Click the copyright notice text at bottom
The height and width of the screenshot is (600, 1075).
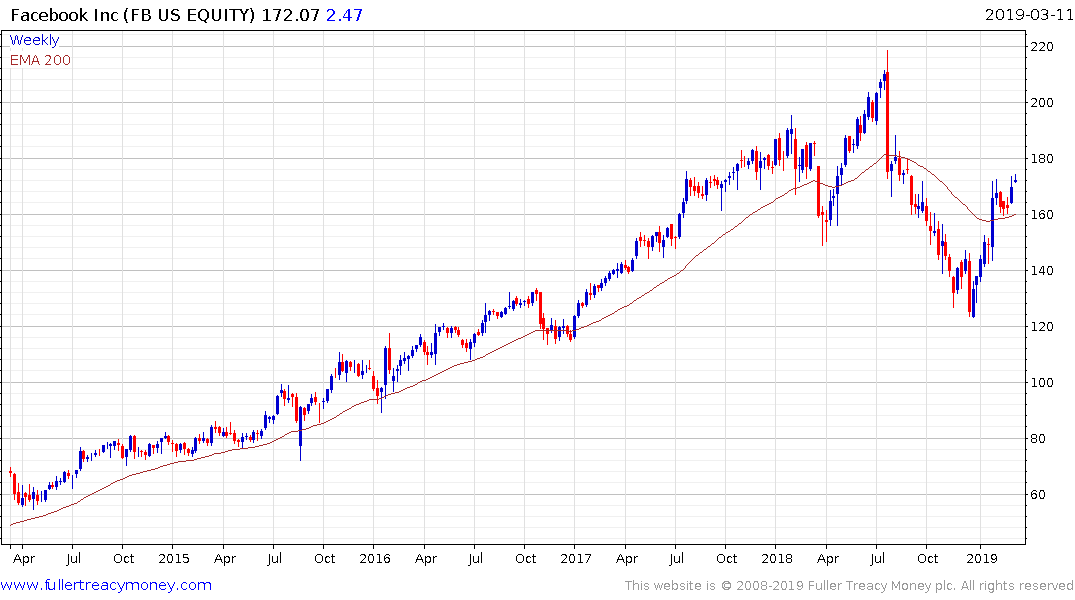pyautogui.click(x=849, y=586)
